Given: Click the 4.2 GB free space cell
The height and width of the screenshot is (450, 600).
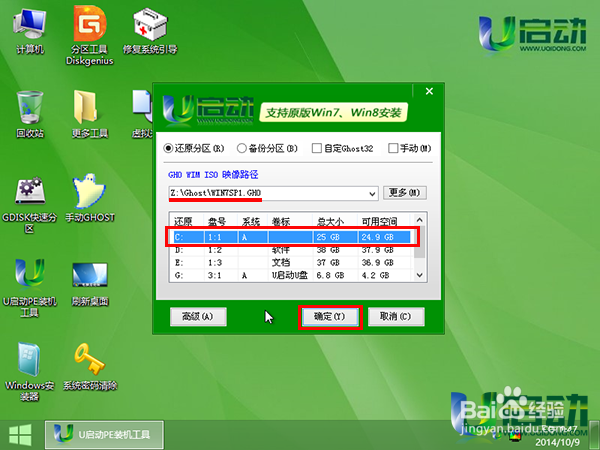Looking at the screenshot, I should pos(375,275).
